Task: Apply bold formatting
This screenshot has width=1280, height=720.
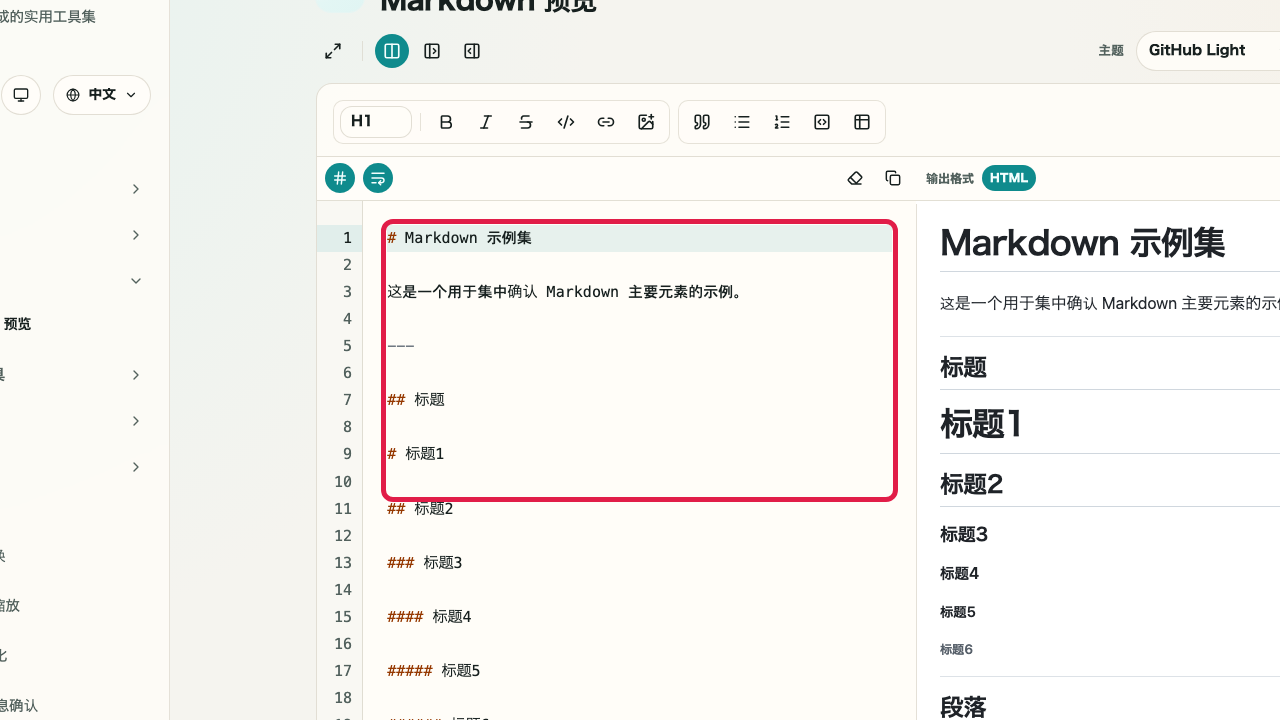Action: pos(446,122)
